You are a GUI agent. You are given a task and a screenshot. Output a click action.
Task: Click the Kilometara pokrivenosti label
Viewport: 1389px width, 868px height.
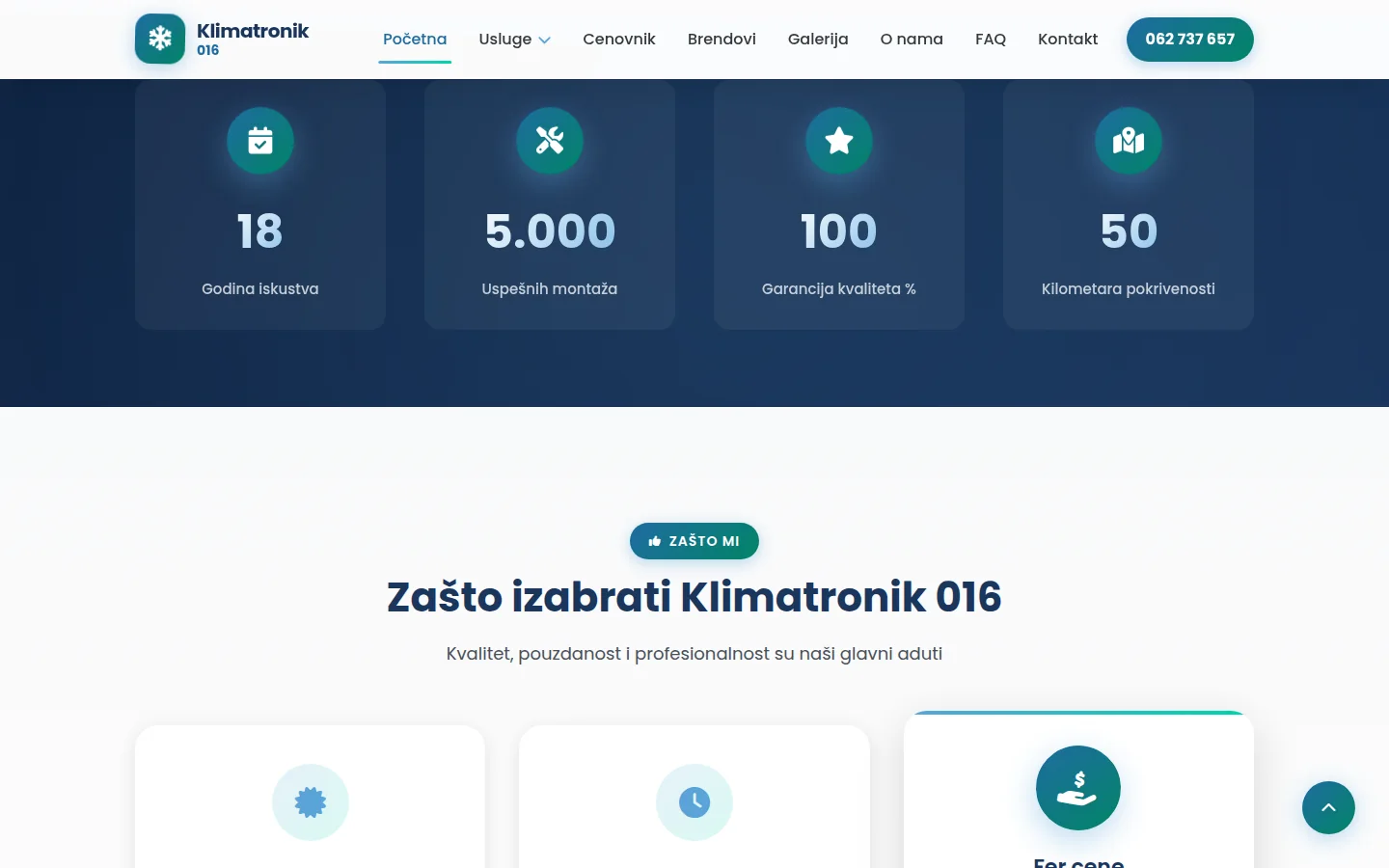[1129, 288]
